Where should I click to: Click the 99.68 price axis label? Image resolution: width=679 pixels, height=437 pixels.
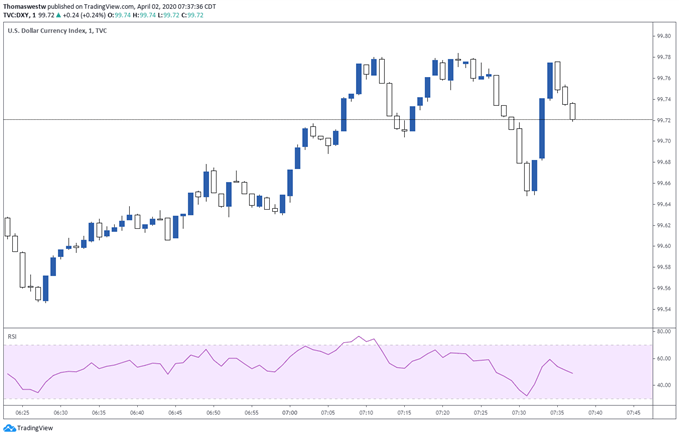coord(664,162)
